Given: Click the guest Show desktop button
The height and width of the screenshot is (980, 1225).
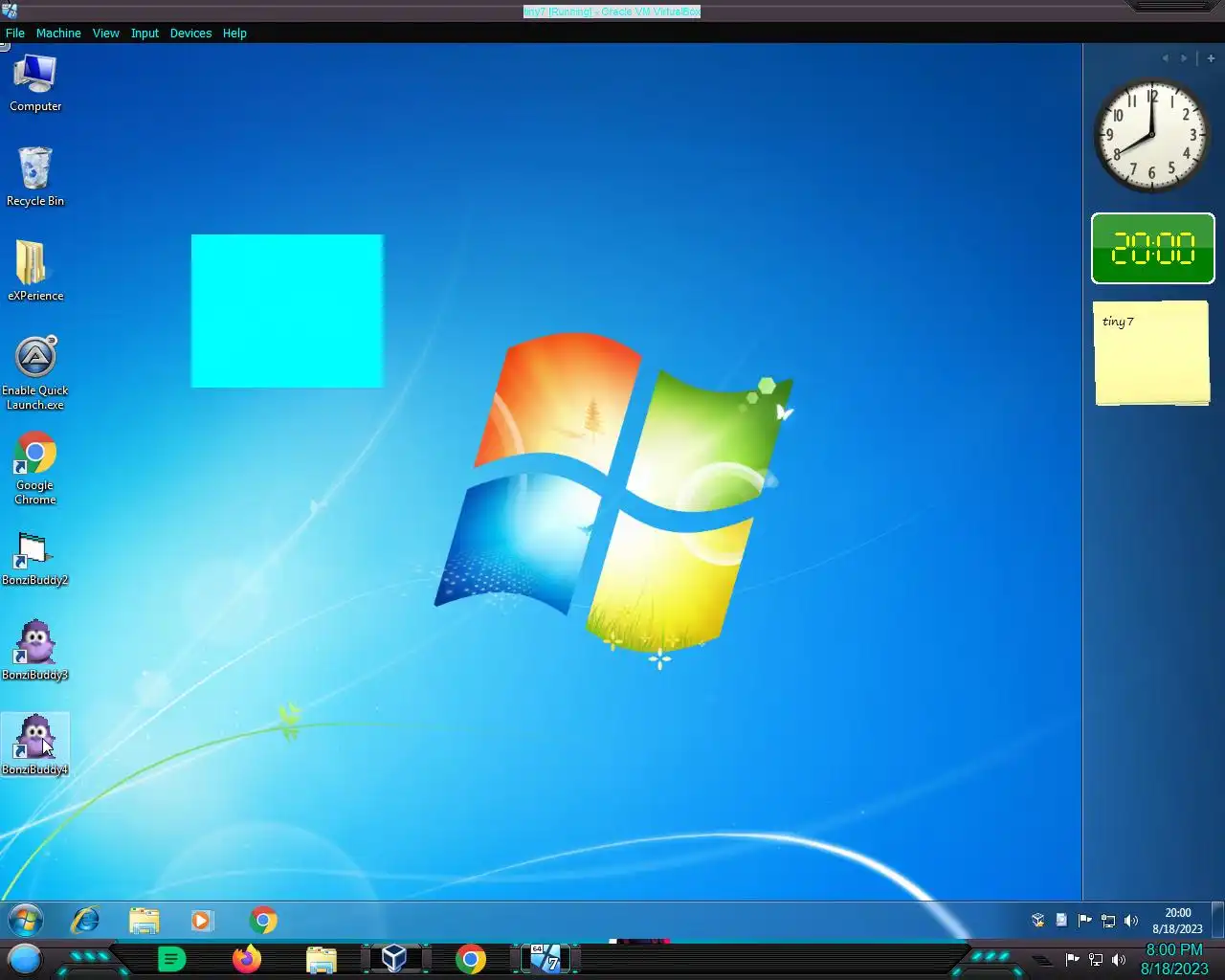Looking at the screenshot, I should (x=1217, y=921).
